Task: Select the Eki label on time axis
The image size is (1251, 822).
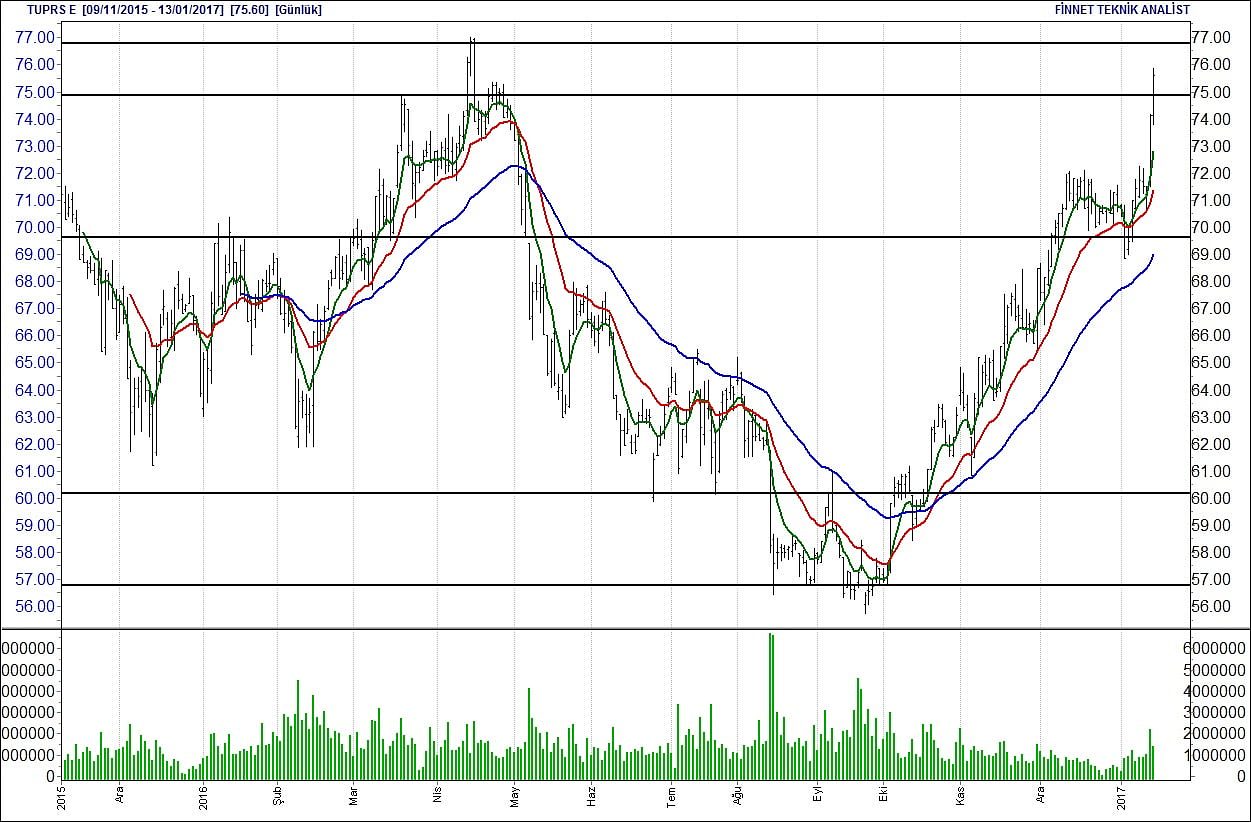Action: [882, 797]
